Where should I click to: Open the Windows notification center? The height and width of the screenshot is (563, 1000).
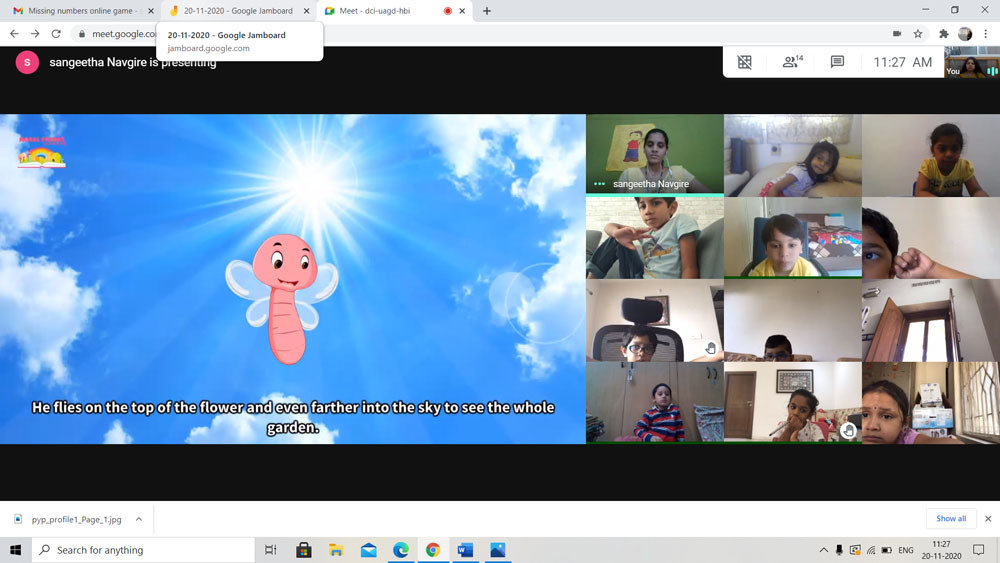click(979, 550)
